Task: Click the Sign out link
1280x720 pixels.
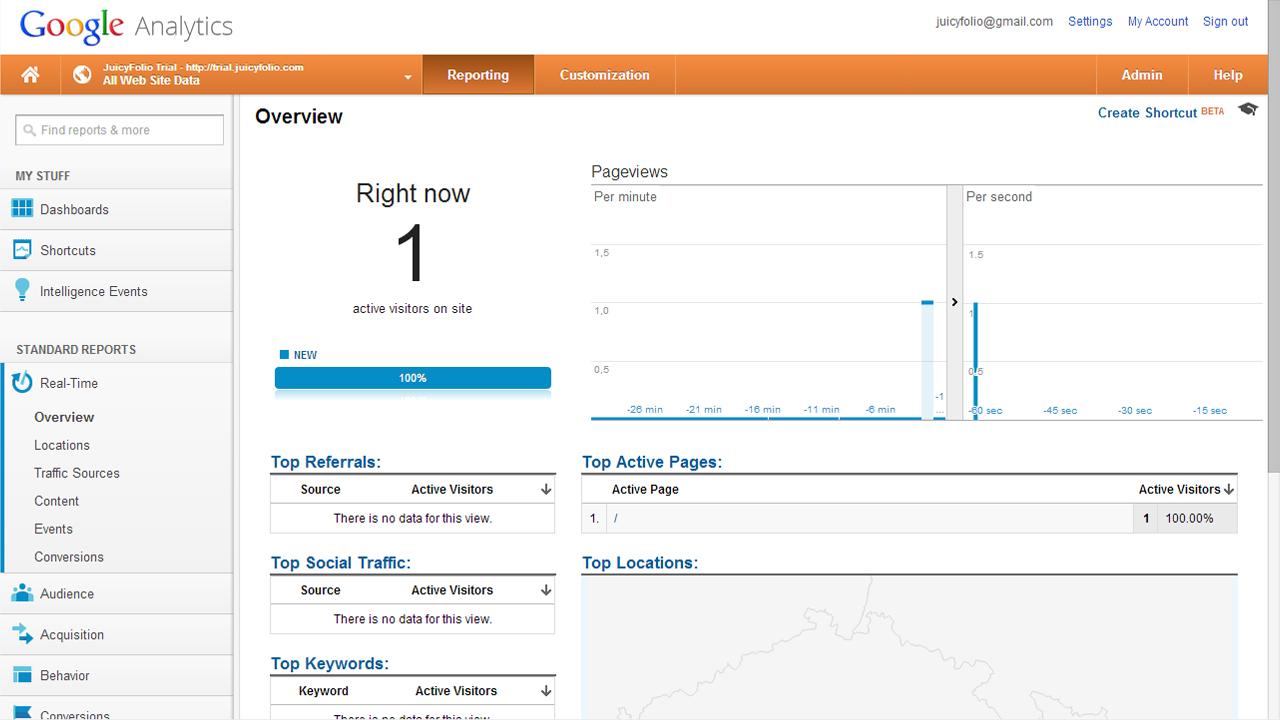Action: 1225,21
